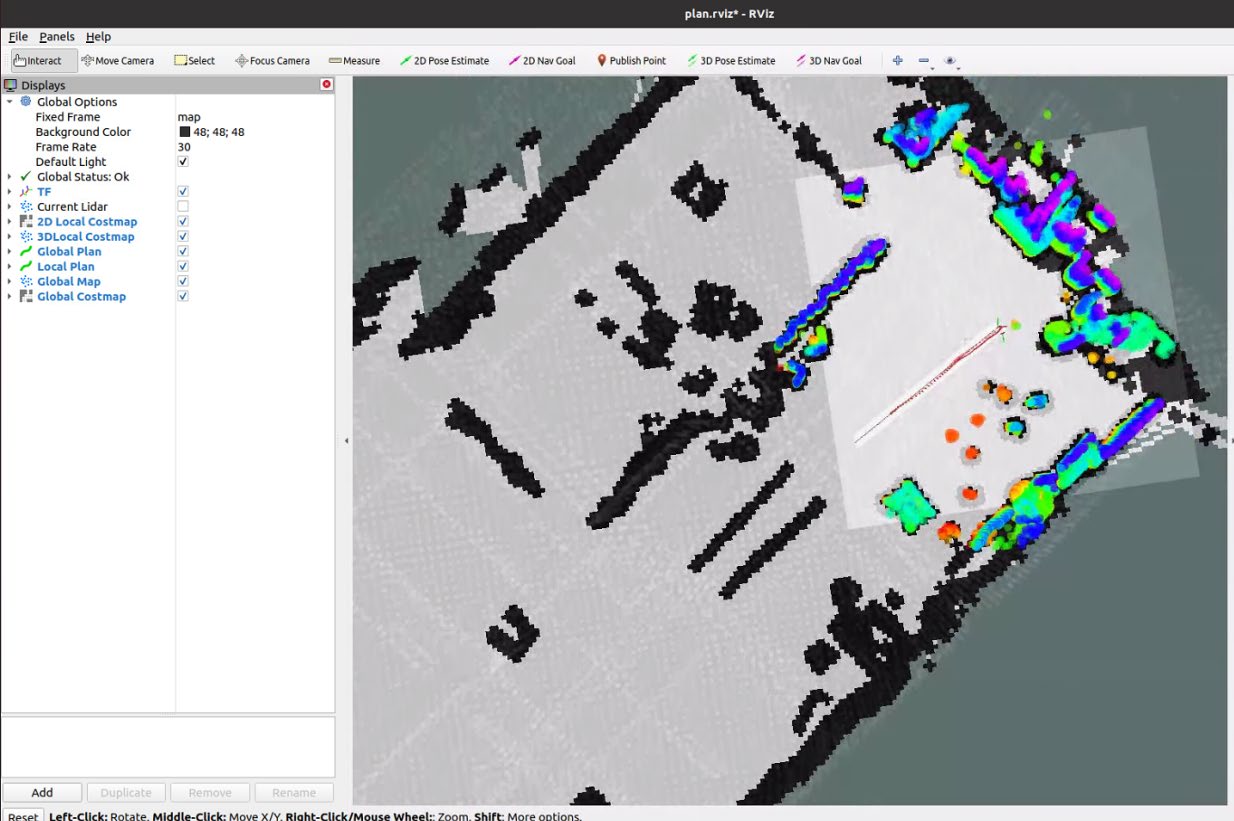Click the Displays panel monitor icon
The height and width of the screenshot is (821, 1234).
[11, 85]
